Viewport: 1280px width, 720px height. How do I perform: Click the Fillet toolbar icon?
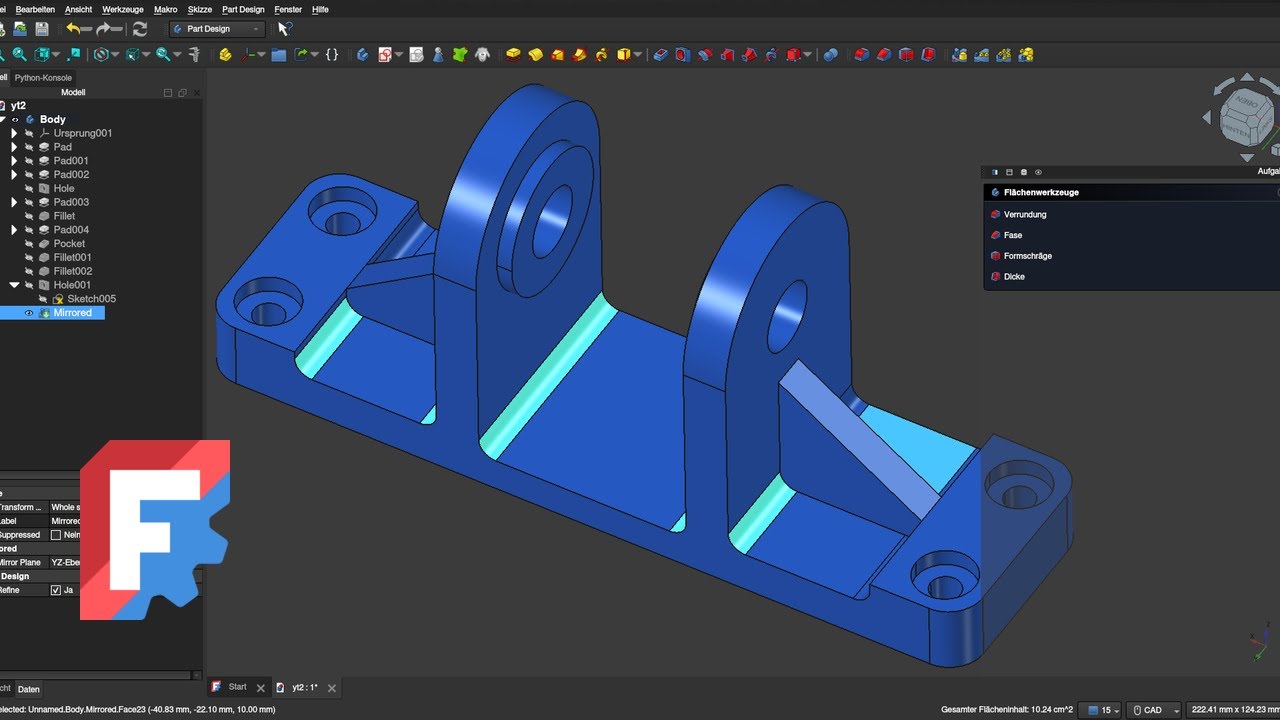(x=862, y=55)
